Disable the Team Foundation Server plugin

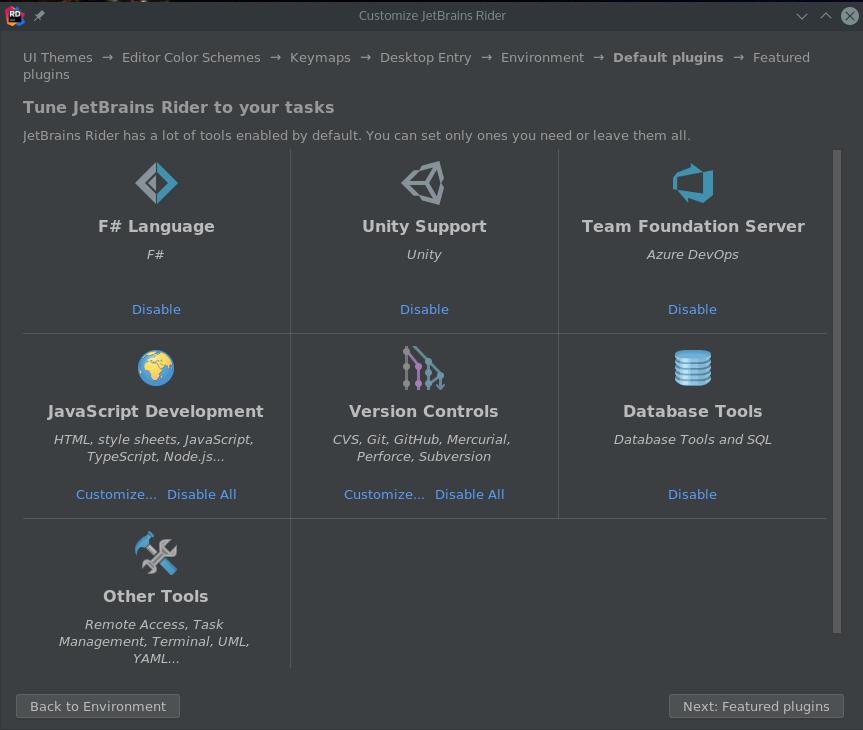tap(692, 309)
